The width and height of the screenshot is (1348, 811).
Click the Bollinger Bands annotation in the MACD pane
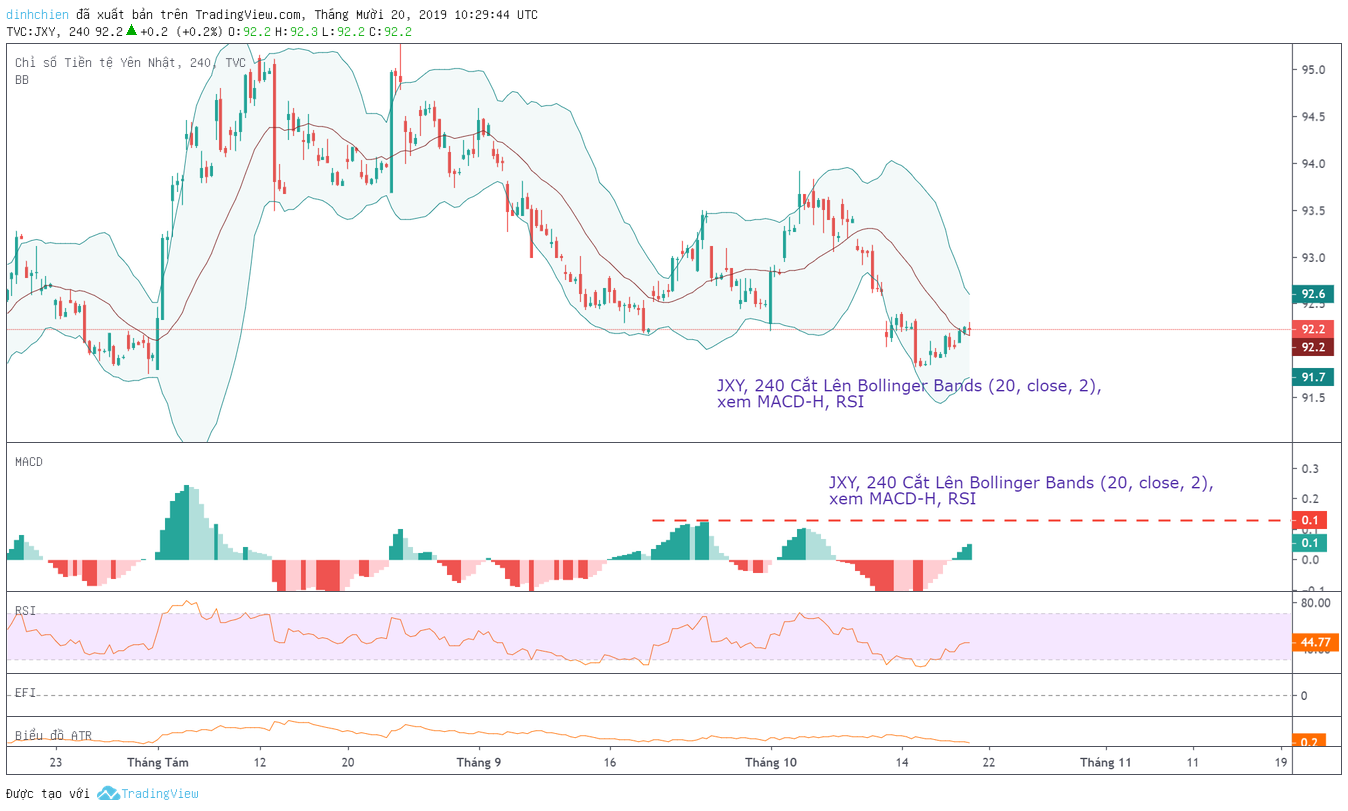(1021, 490)
